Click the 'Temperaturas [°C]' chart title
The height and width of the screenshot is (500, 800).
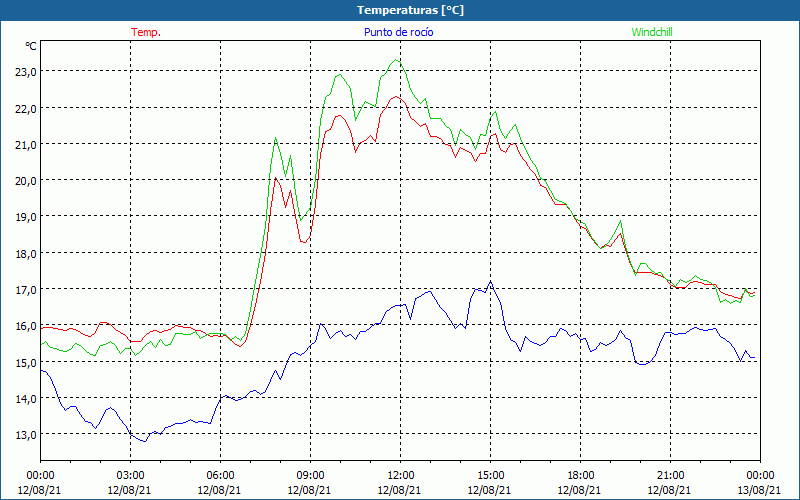pyautogui.click(x=410, y=10)
